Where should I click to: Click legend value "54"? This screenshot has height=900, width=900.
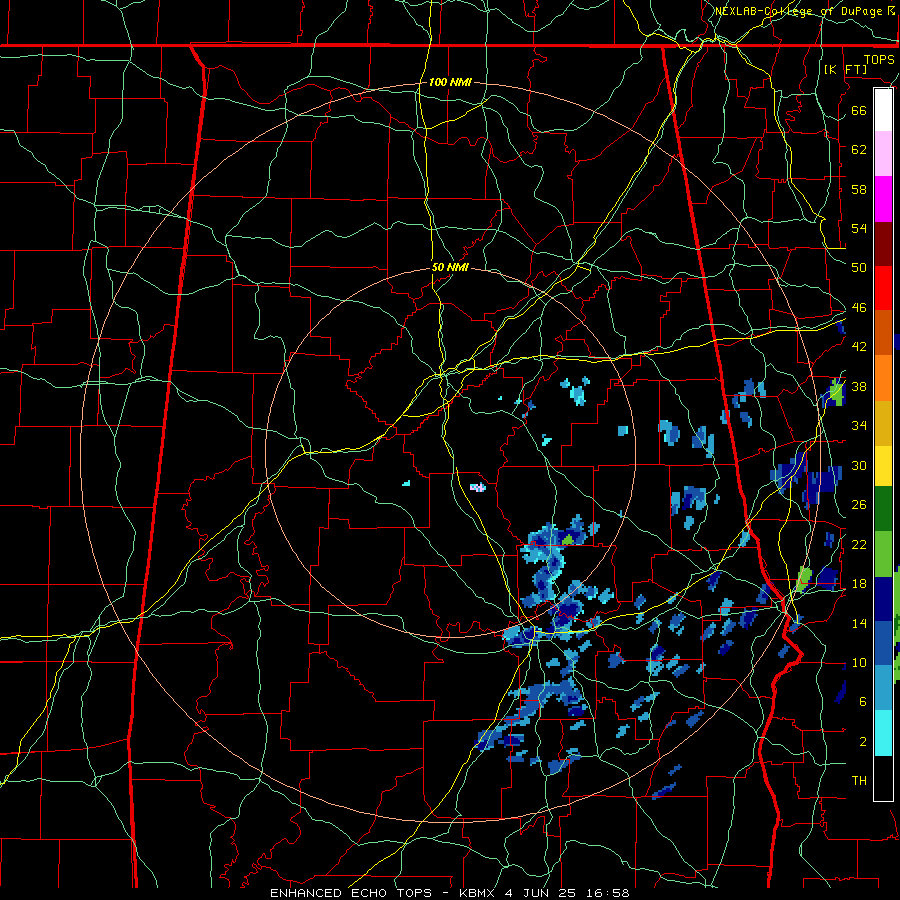pos(859,228)
